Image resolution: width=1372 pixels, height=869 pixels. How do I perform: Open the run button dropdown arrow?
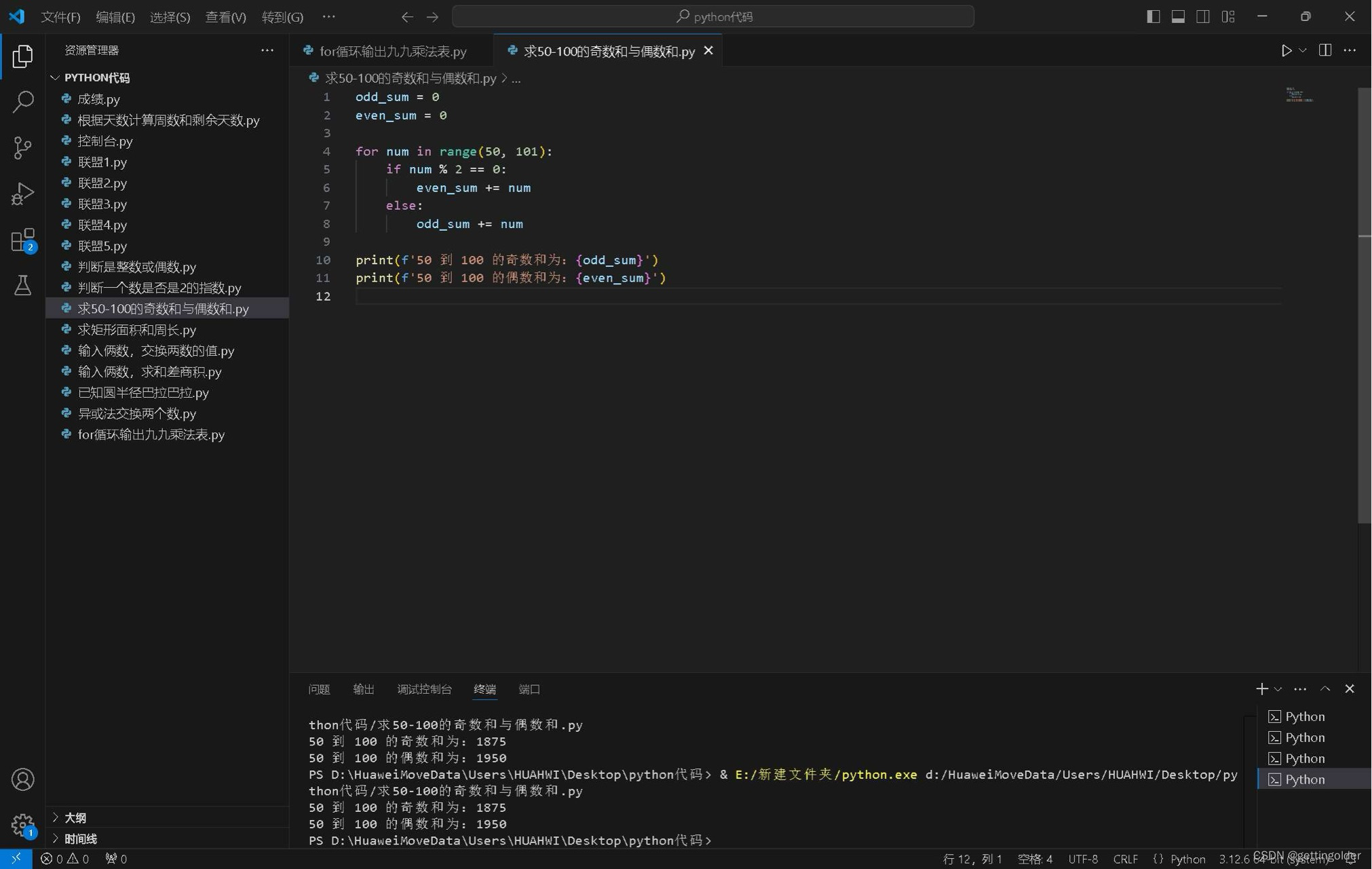pyautogui.click(x=1303, y=51)
